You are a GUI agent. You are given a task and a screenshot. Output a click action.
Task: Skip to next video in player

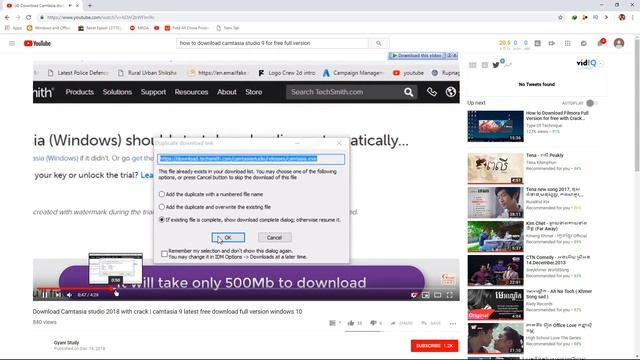pyautogui.click(x=58, y=295)
